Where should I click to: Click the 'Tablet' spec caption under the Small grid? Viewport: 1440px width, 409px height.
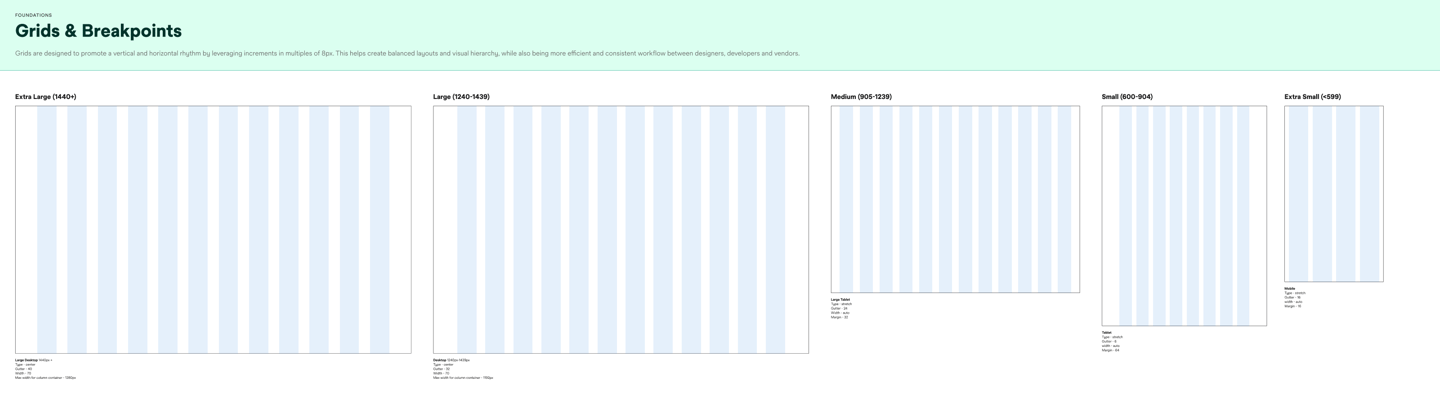(x=1112, y=341)
